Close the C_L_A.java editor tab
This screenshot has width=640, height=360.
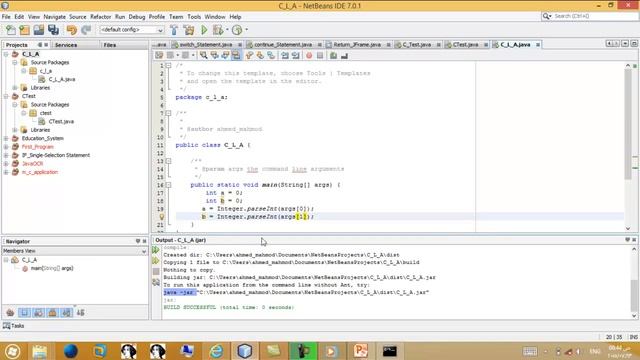pyautogui.click(x=538, y=44)
